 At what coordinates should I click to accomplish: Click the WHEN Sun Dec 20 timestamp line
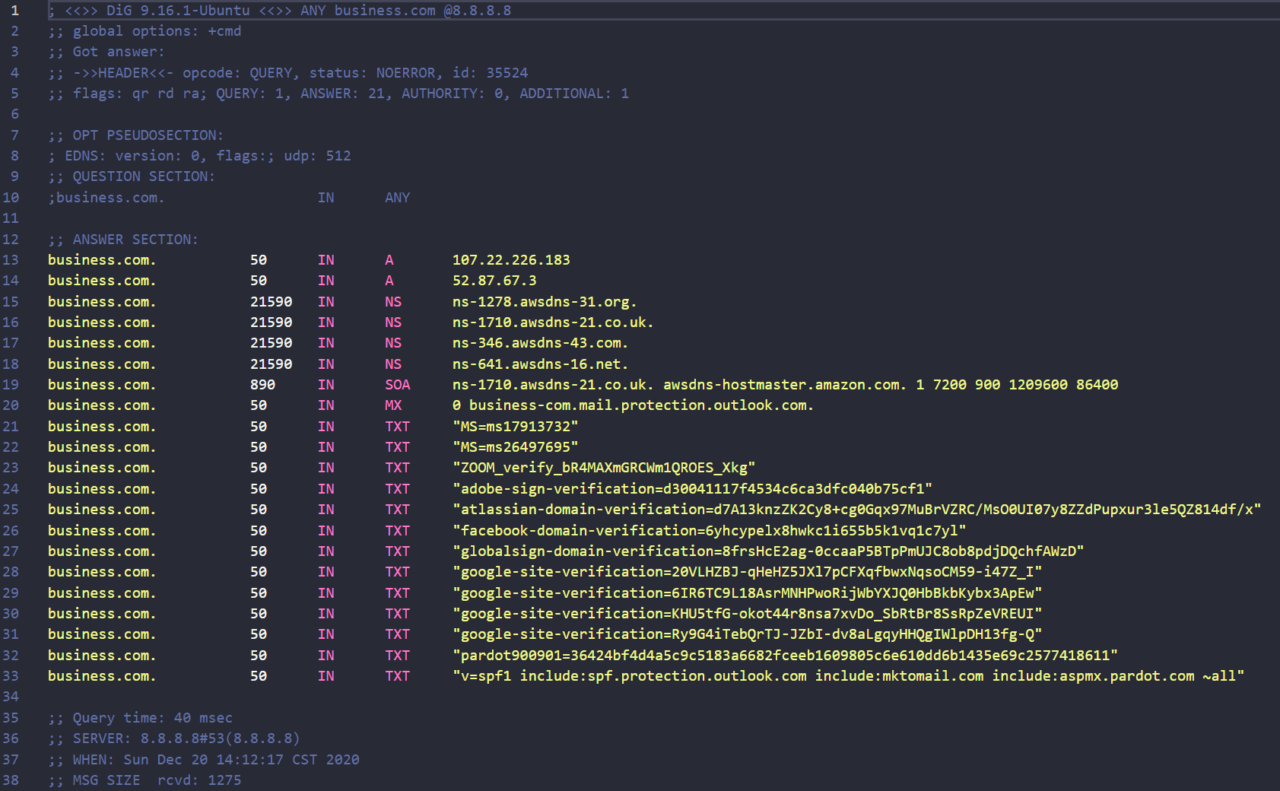point(203,760)
